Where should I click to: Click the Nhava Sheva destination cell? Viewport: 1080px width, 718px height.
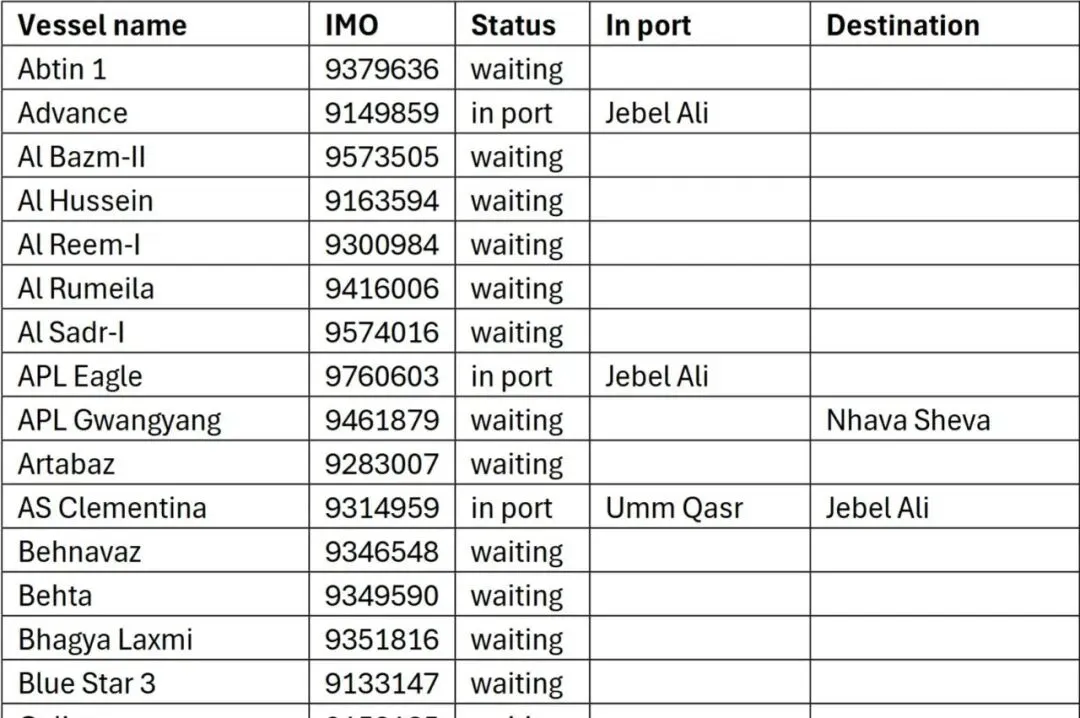[907, 420]
